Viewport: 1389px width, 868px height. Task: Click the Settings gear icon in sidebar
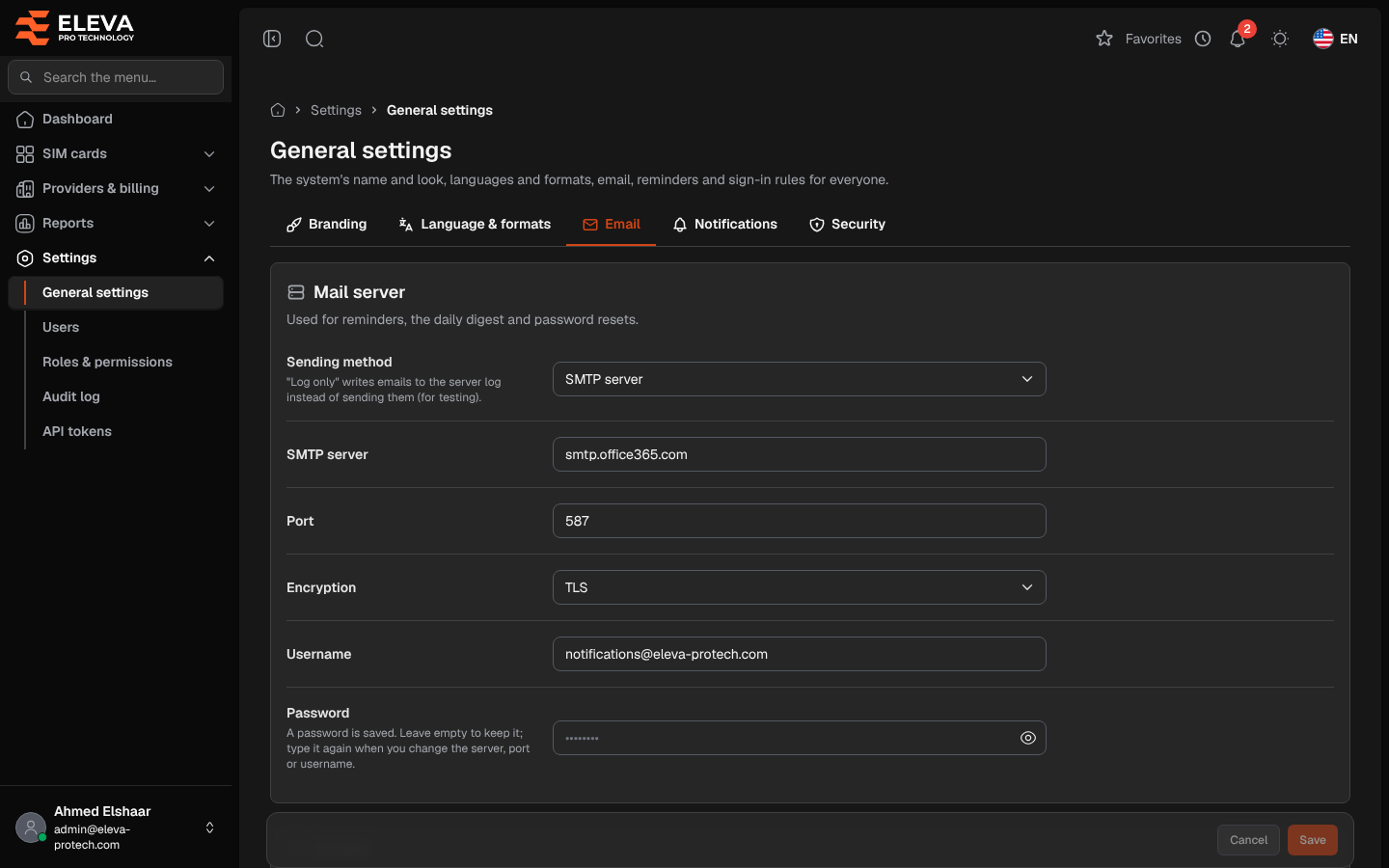coord(25,258)
